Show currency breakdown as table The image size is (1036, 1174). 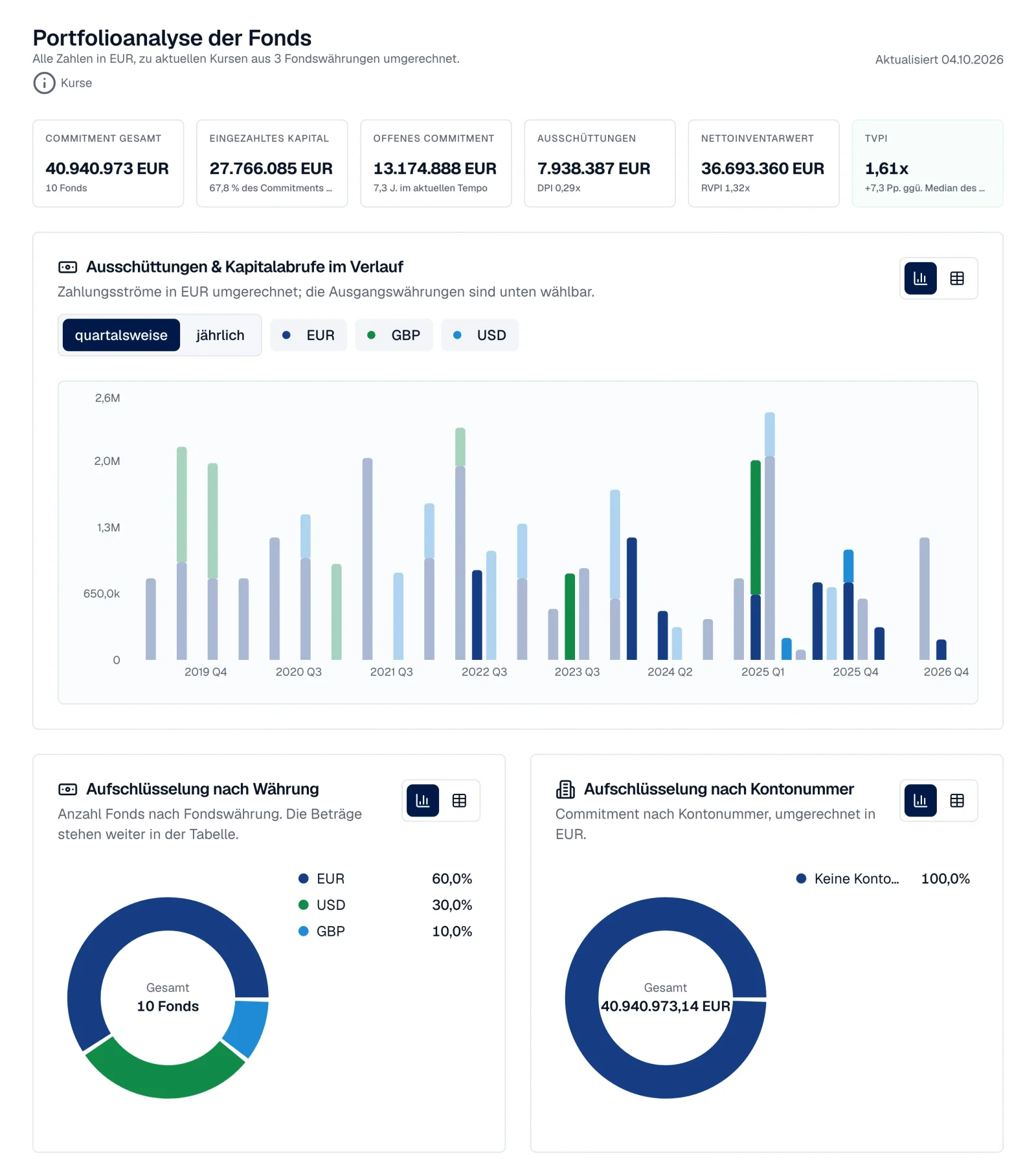click(x=459, y=800)
